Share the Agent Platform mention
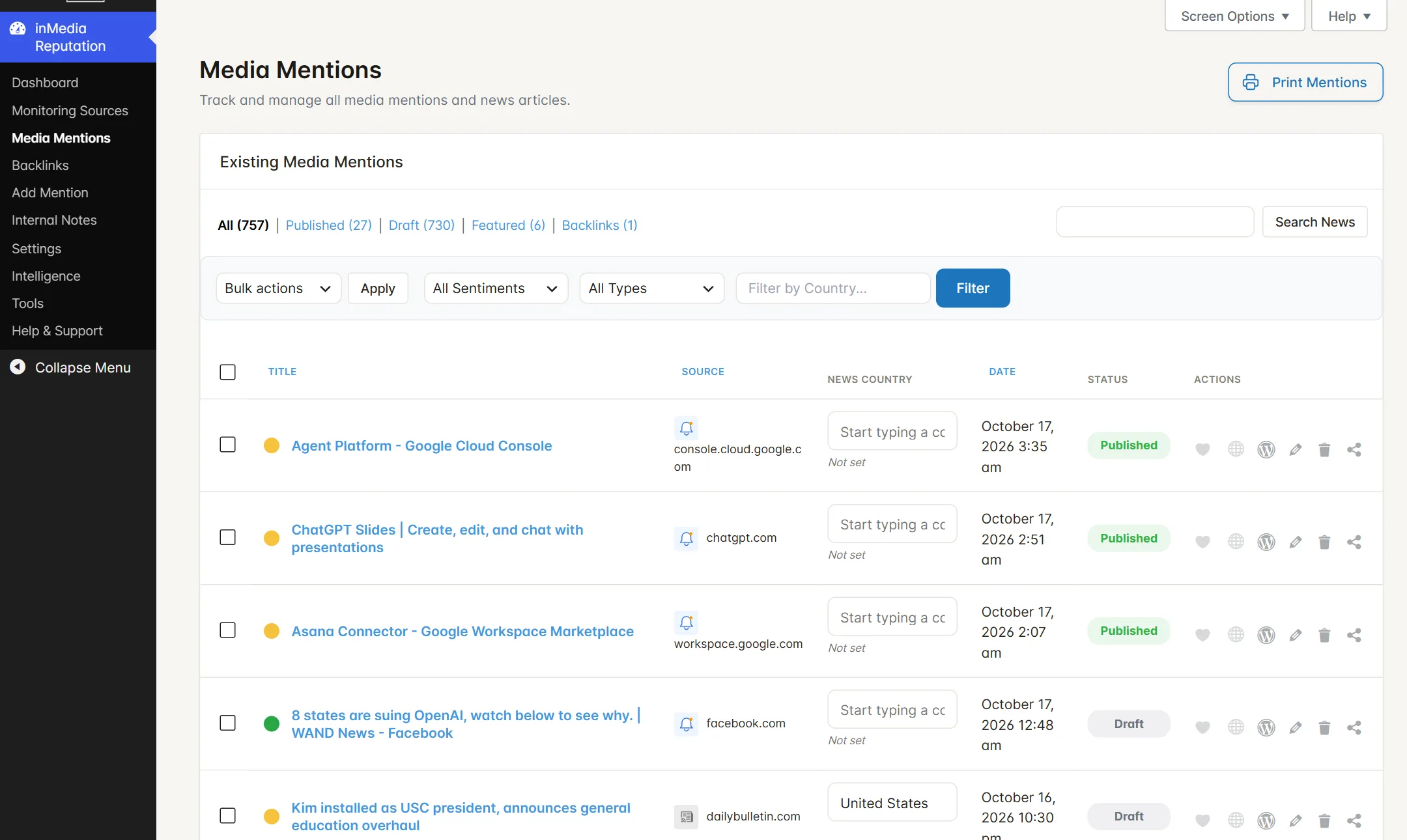Screen dimensions: 1407x840 [1354, 449]
